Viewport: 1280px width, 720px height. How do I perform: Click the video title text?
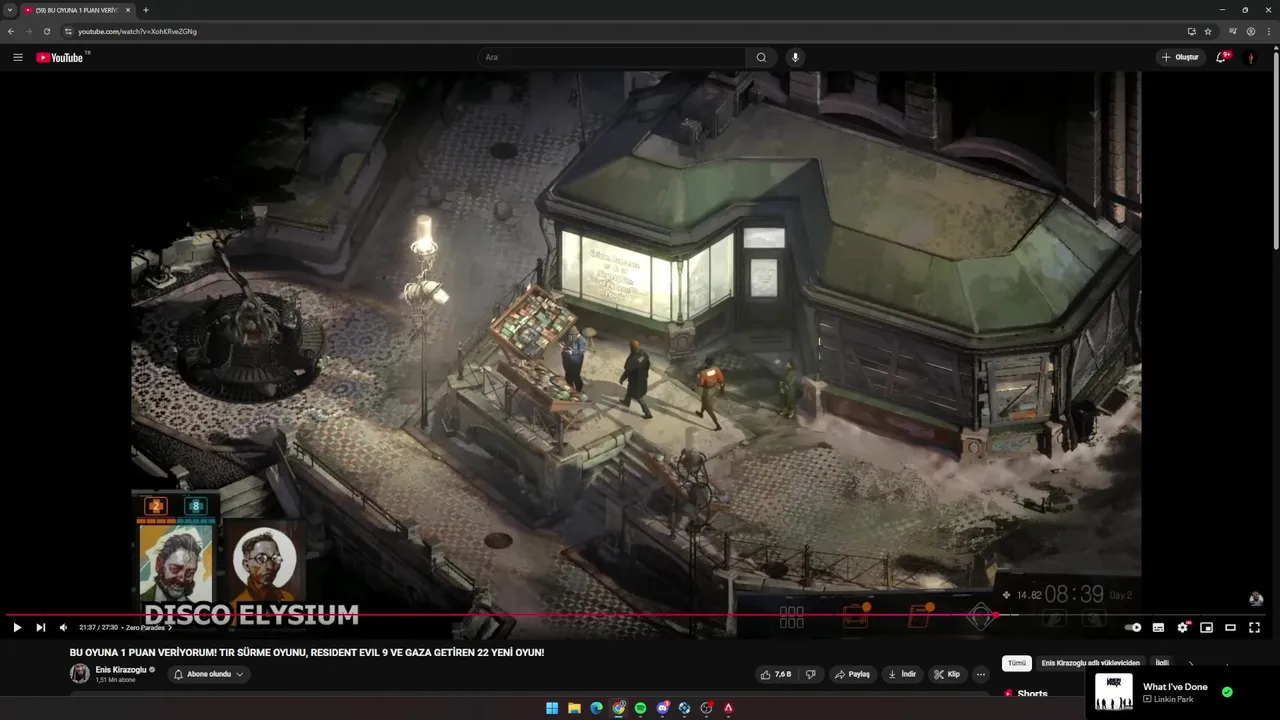pos(307,652)
